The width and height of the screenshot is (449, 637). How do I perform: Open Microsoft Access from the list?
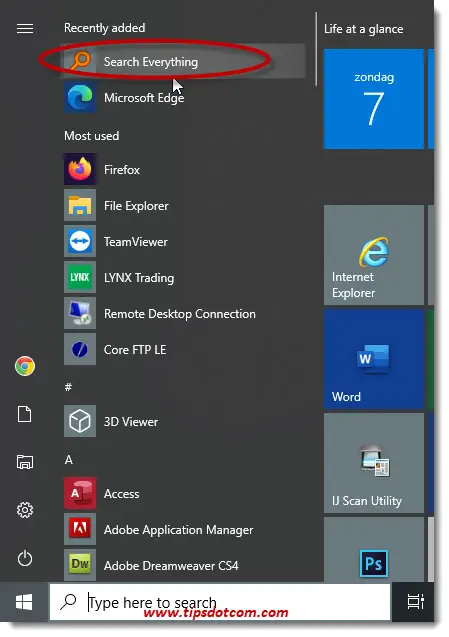click(x=183, y=494)
